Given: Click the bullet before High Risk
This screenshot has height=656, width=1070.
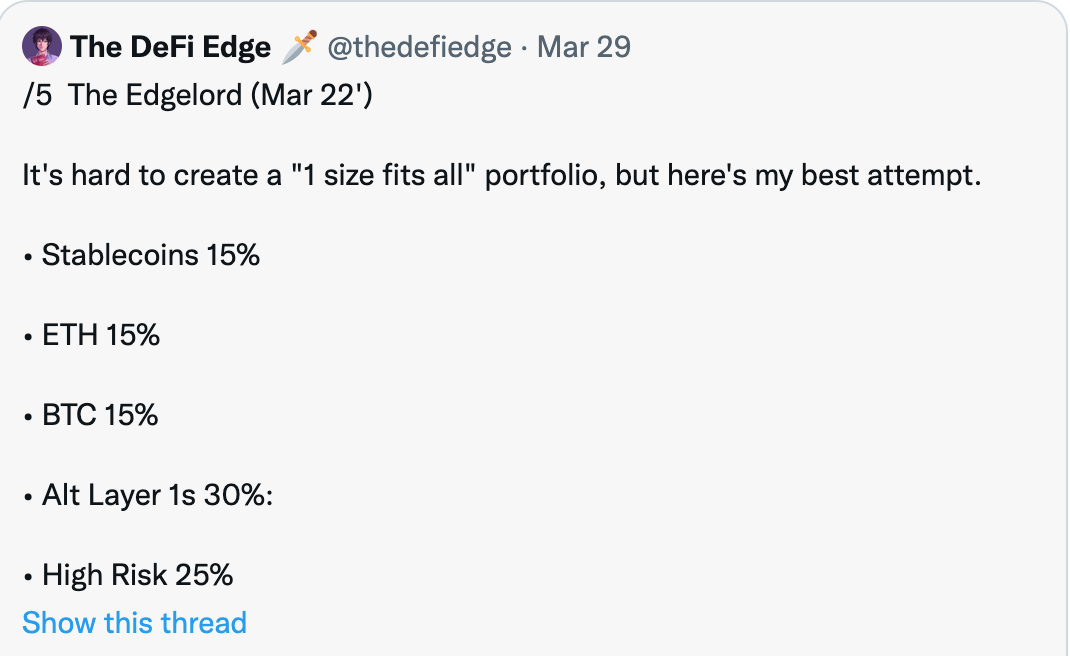Looking at the screenshot, I should click(28, 577).
